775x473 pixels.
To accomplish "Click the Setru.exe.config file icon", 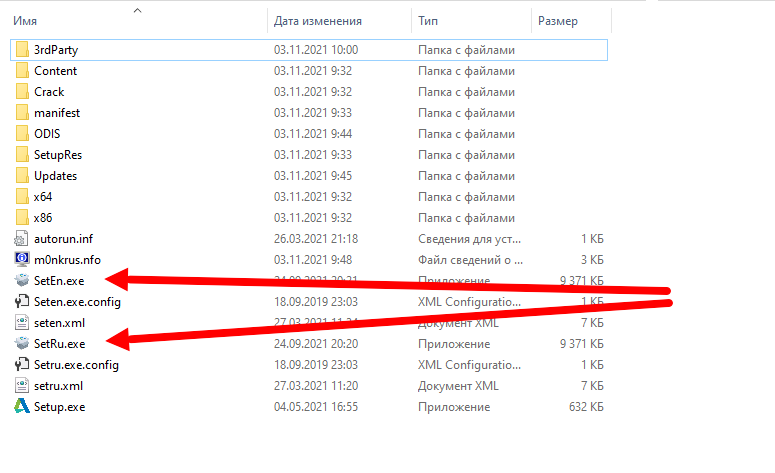I will [22, 365].
